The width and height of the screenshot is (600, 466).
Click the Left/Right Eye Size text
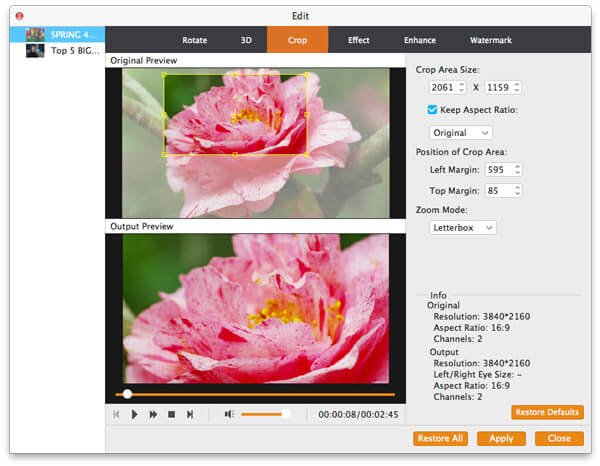tap(477, 374)
